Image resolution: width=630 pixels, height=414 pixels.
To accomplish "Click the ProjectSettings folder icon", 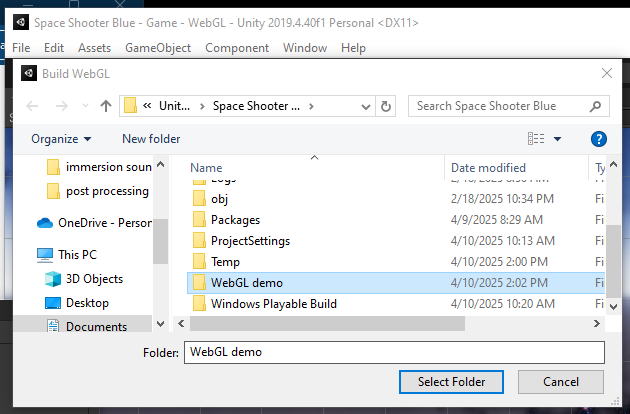I will tap(199, 241).
